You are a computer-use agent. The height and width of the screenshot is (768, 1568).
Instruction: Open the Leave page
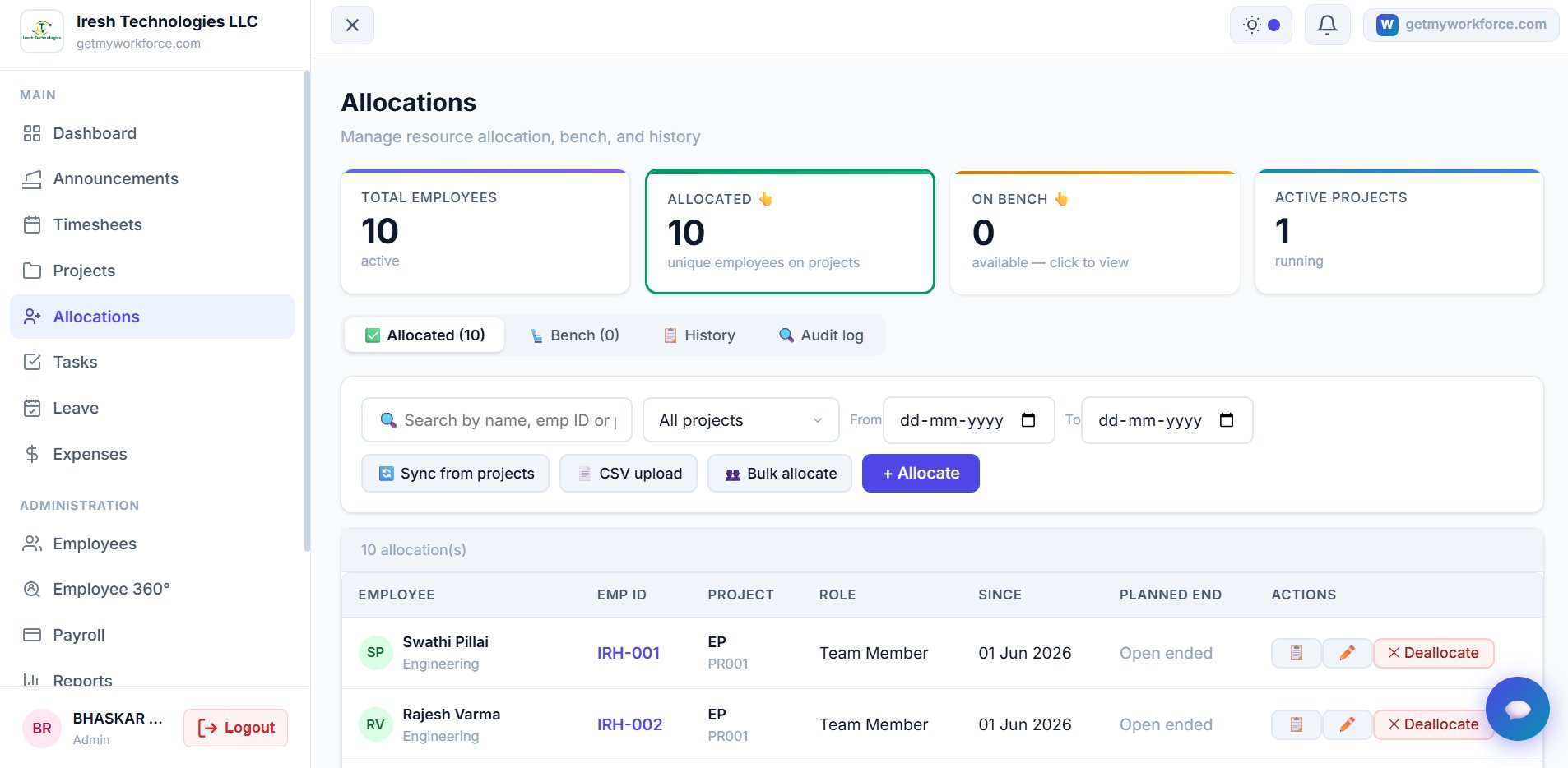[x=152, y=408]
